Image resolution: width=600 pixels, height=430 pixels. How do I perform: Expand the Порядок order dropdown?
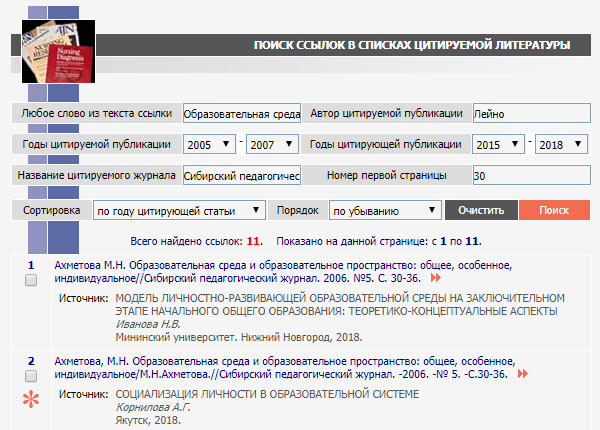coord(386,211)
